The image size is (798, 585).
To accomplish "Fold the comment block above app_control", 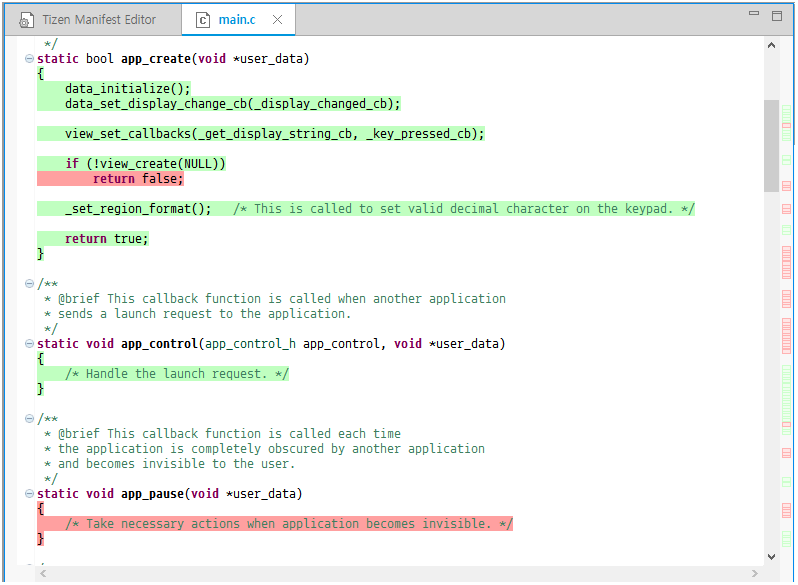I will [x=29, y=284].
